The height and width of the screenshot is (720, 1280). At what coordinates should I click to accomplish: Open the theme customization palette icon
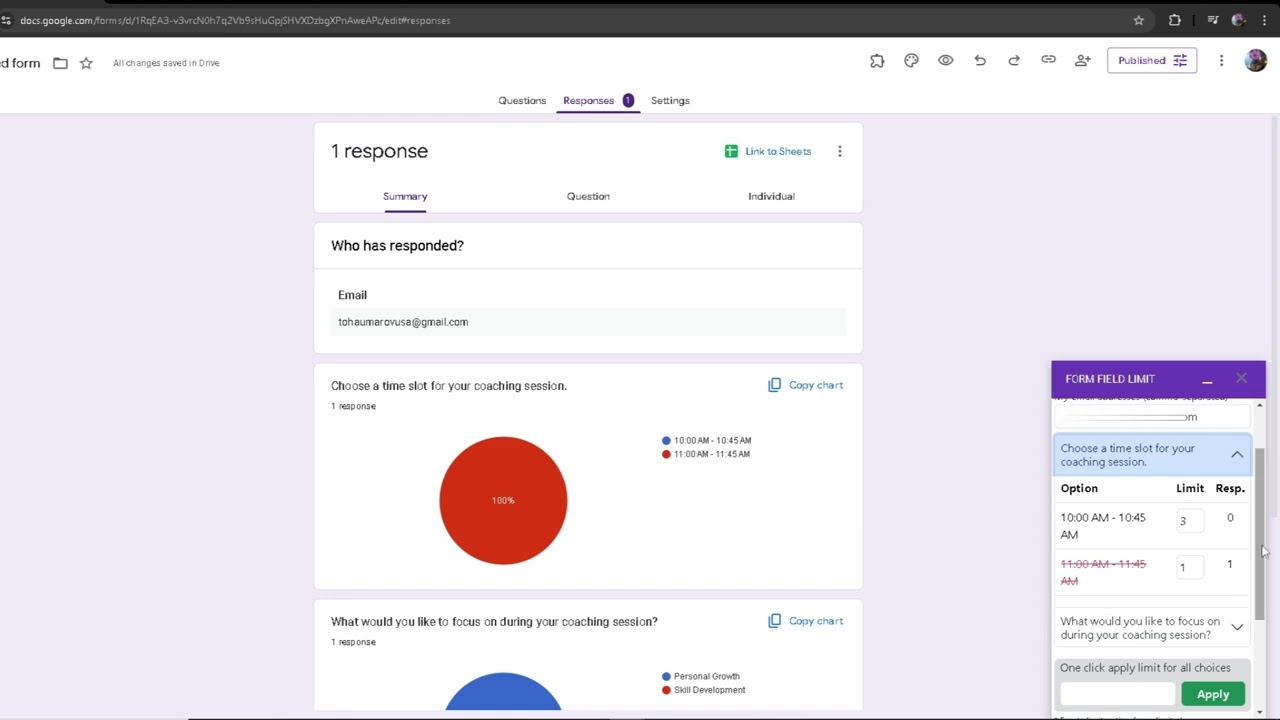(x=911, y=61)
